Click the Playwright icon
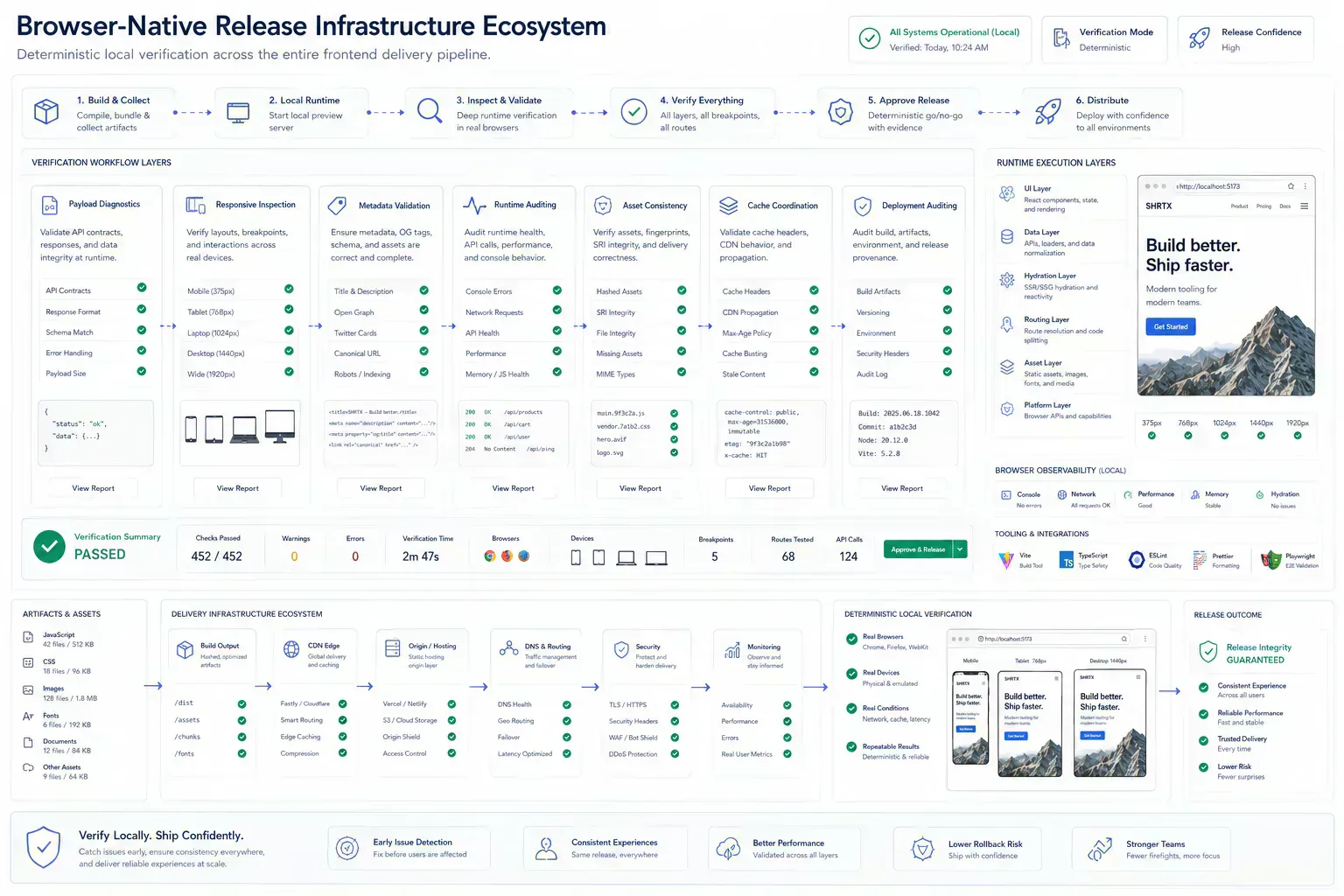This screenshot has width=1344, height=896. [1270, 560]
